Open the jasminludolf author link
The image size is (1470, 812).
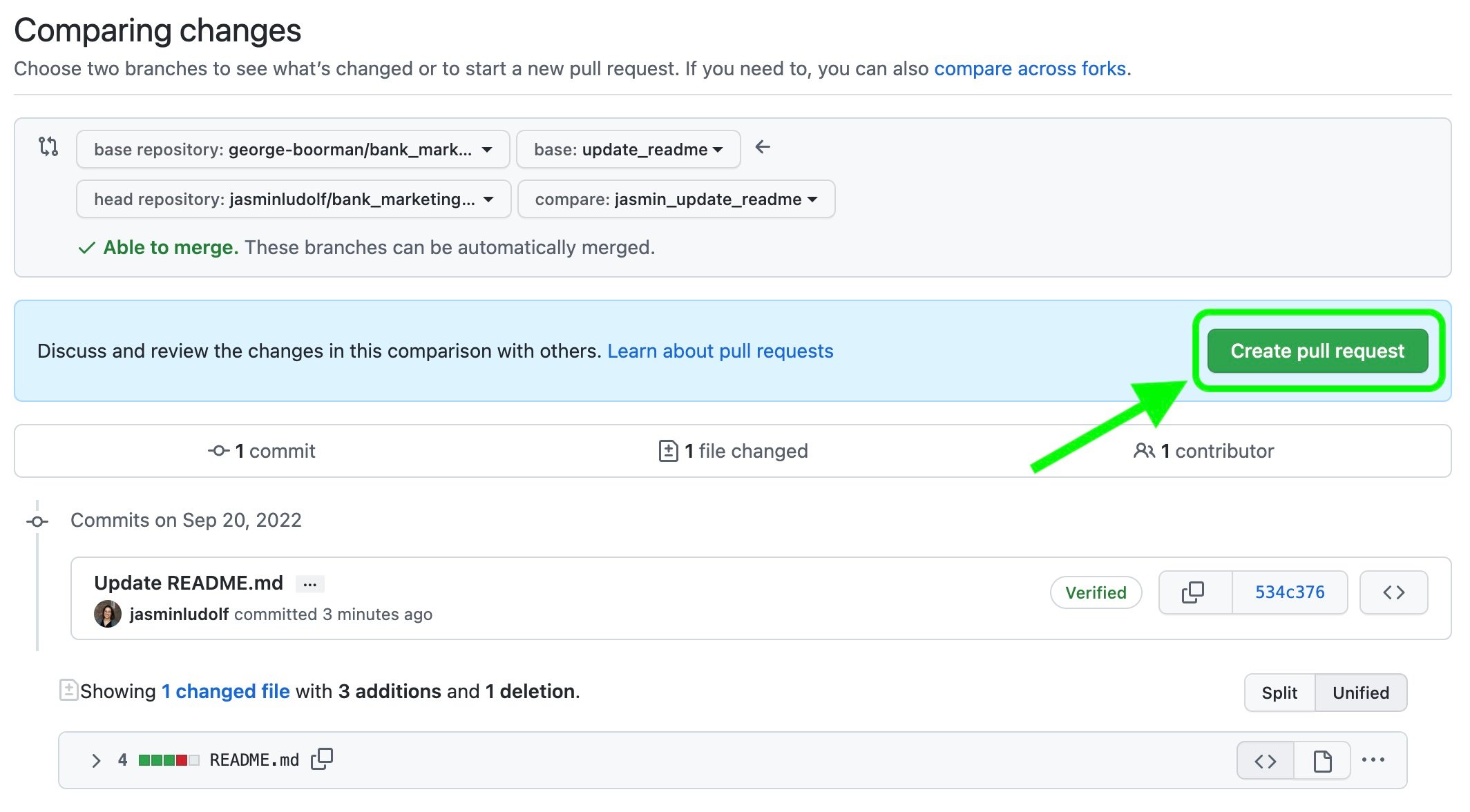pos(179,614)
